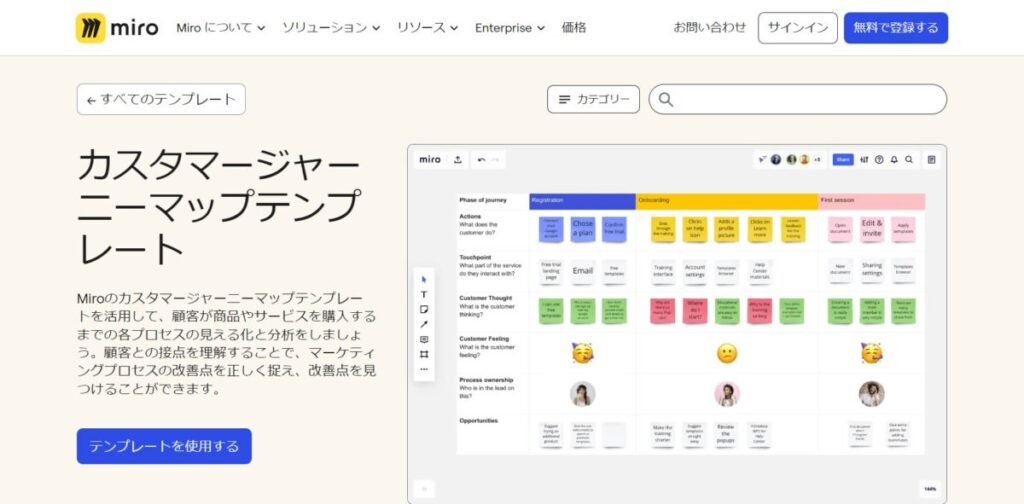Viewport: 1024px width, 504px height.
Task: Open the Enterprise dropdown menu
Action: click(x=510, y=28)
